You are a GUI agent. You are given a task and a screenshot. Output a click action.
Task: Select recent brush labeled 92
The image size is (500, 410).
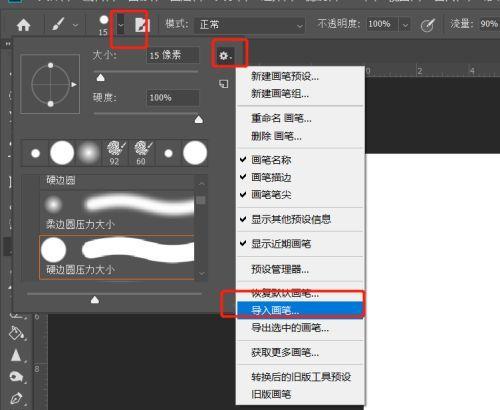(114, 153)
